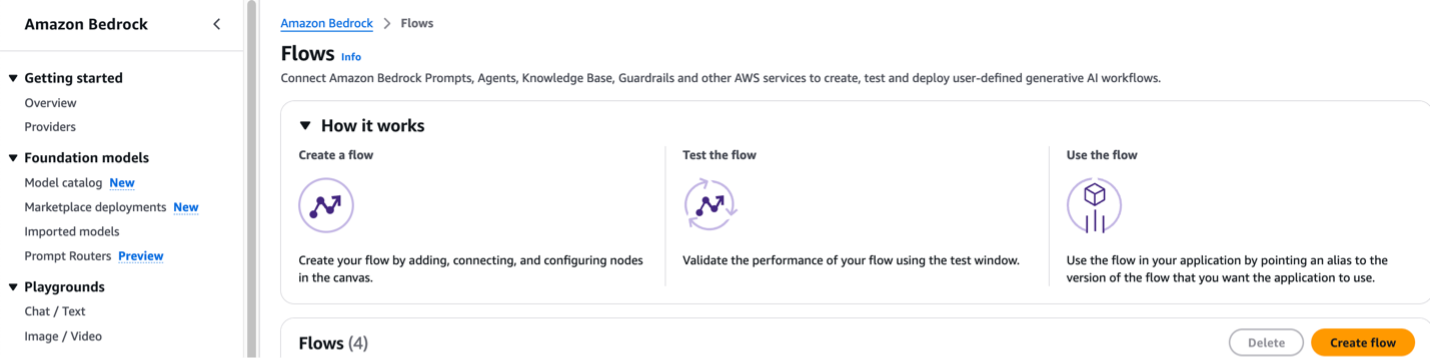
Task: Collapse the Playgrounds menu group
Action: (13, 287)
